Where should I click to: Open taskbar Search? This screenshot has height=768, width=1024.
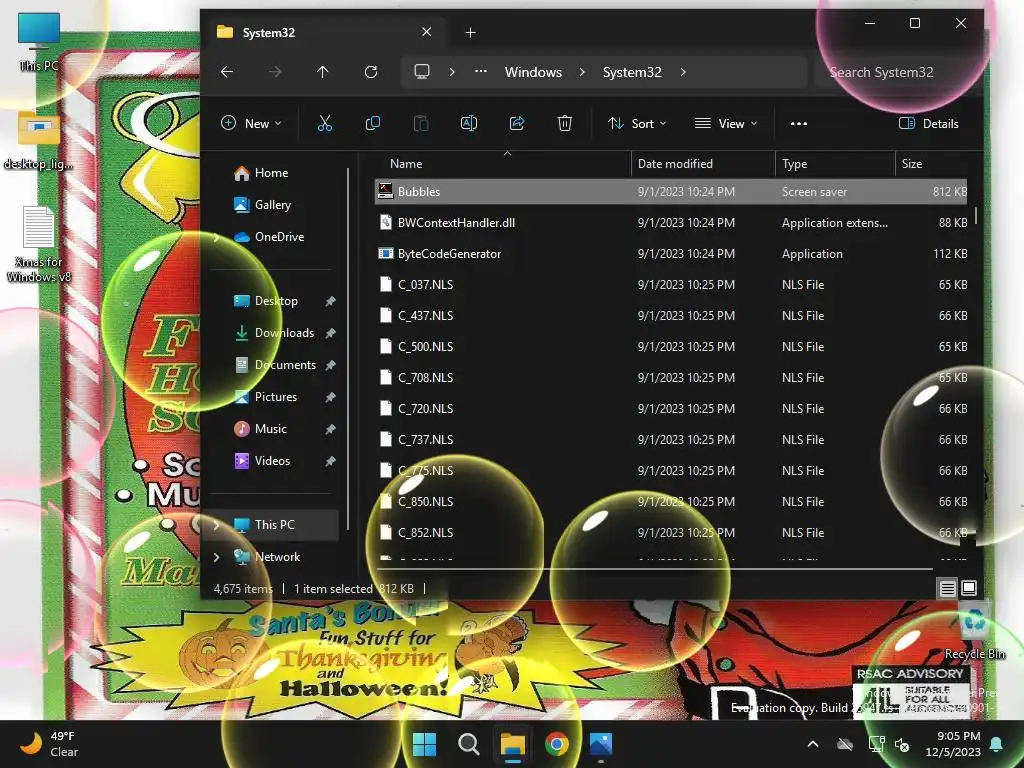468,744
